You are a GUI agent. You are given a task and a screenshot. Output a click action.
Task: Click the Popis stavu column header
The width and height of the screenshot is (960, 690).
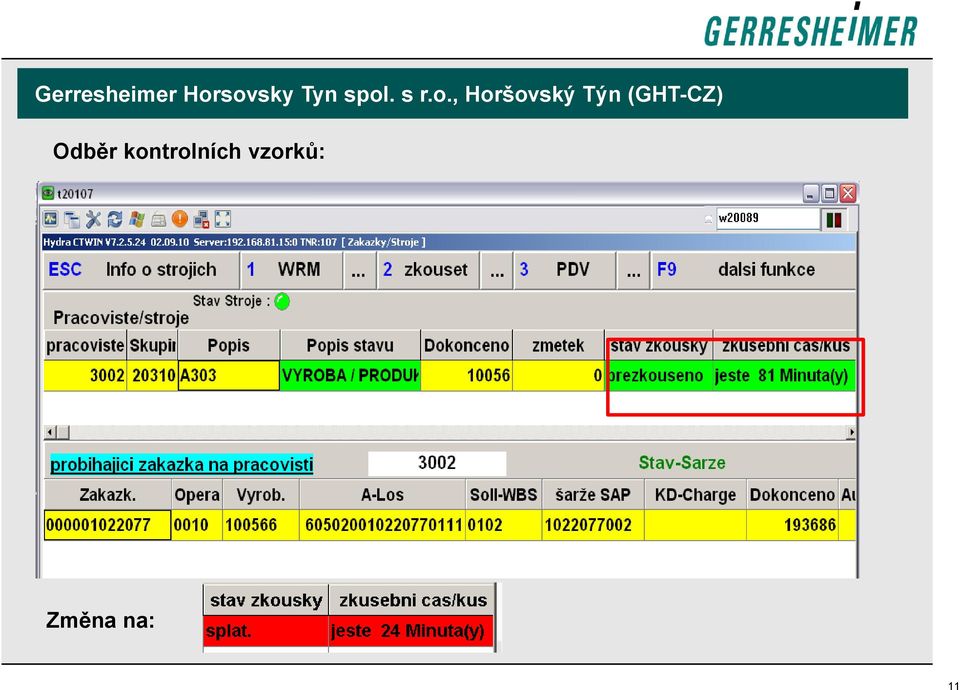coord(350,346)
